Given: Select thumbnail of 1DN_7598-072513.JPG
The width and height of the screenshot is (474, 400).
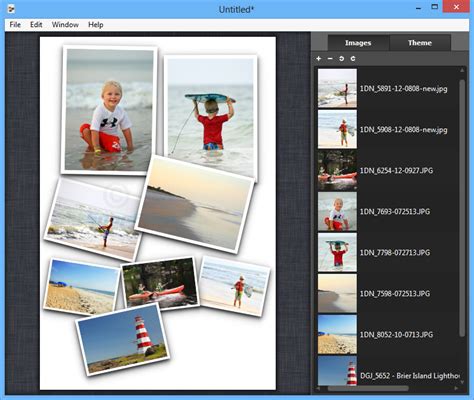Looking at the screenshot, I should (337, 293).
